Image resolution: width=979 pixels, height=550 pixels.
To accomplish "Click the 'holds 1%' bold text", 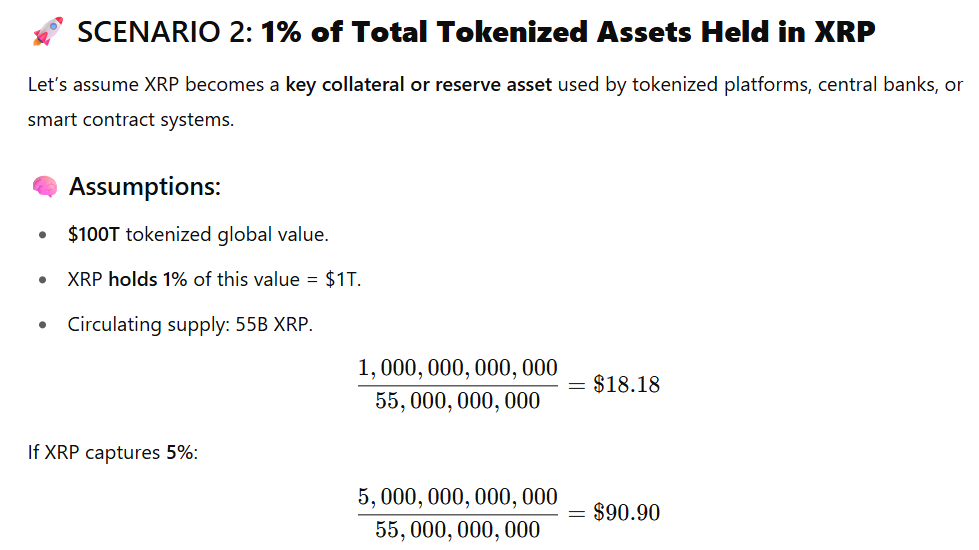I will pyautogui.click(x=148, y=280).
